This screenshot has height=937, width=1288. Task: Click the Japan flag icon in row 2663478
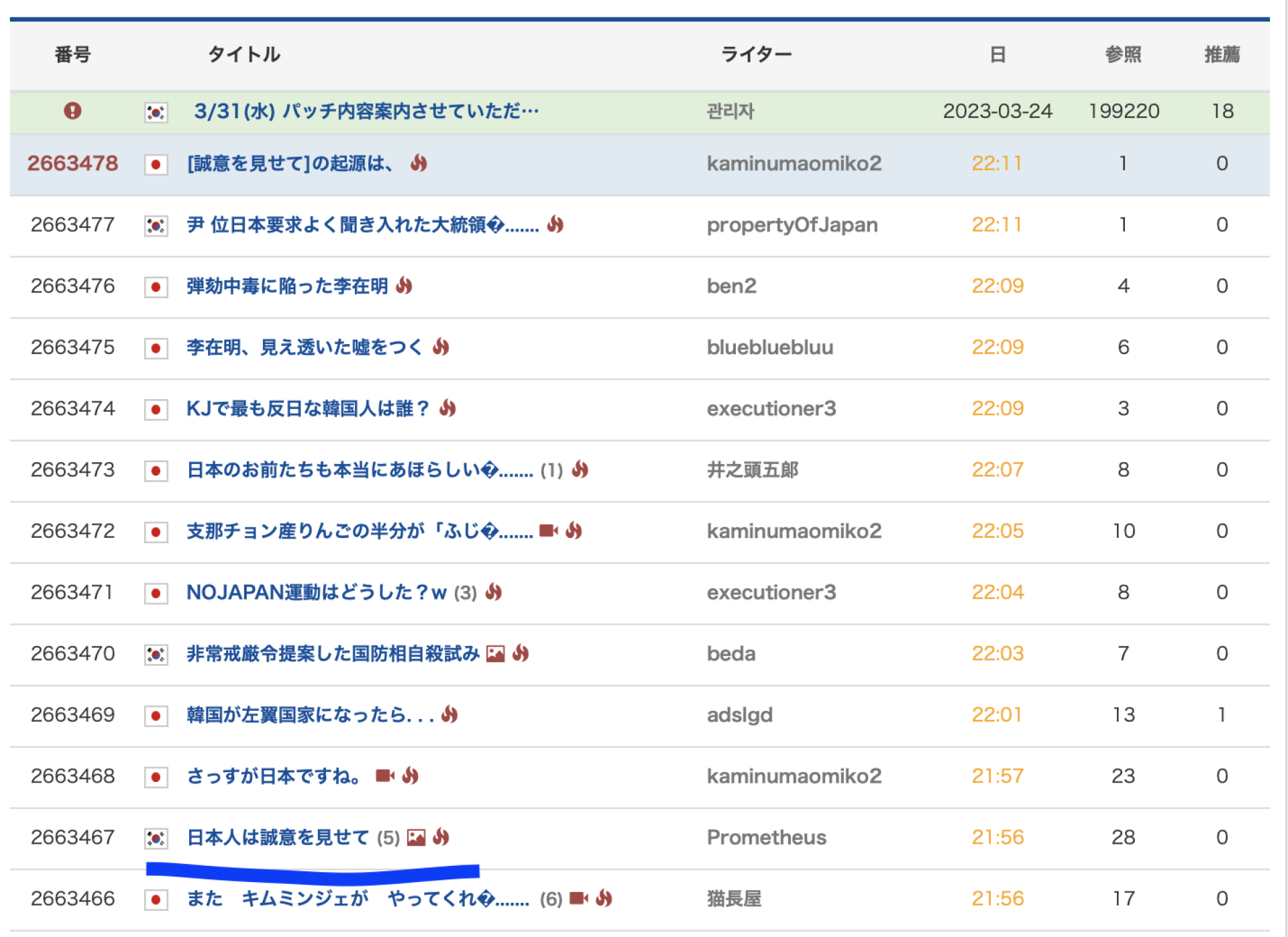[156, 164]
